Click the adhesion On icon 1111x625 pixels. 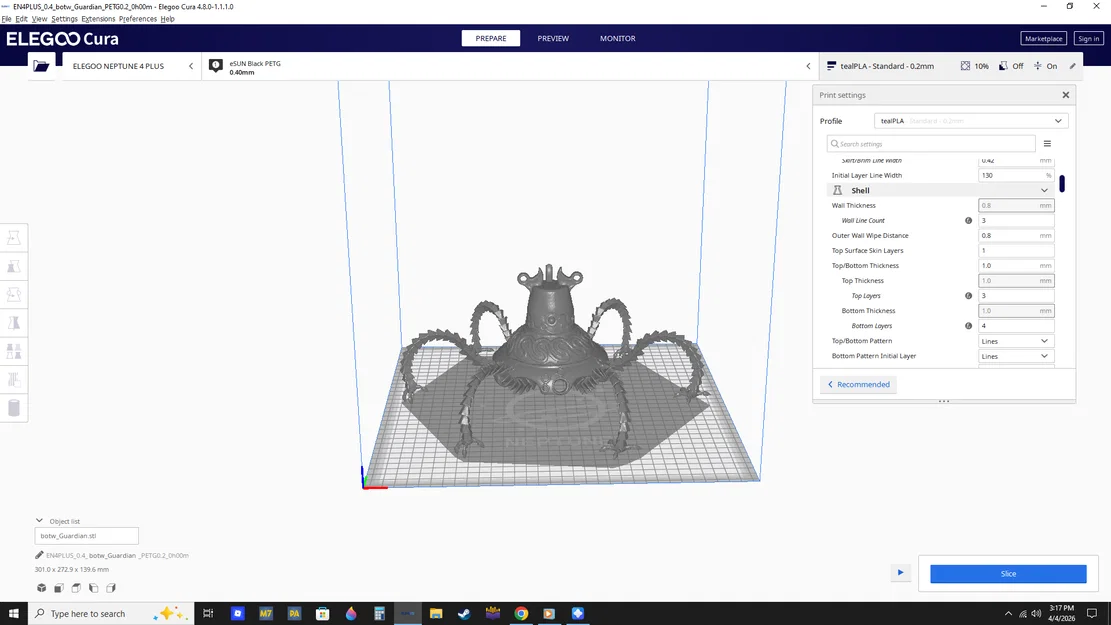click(1037, 66)
